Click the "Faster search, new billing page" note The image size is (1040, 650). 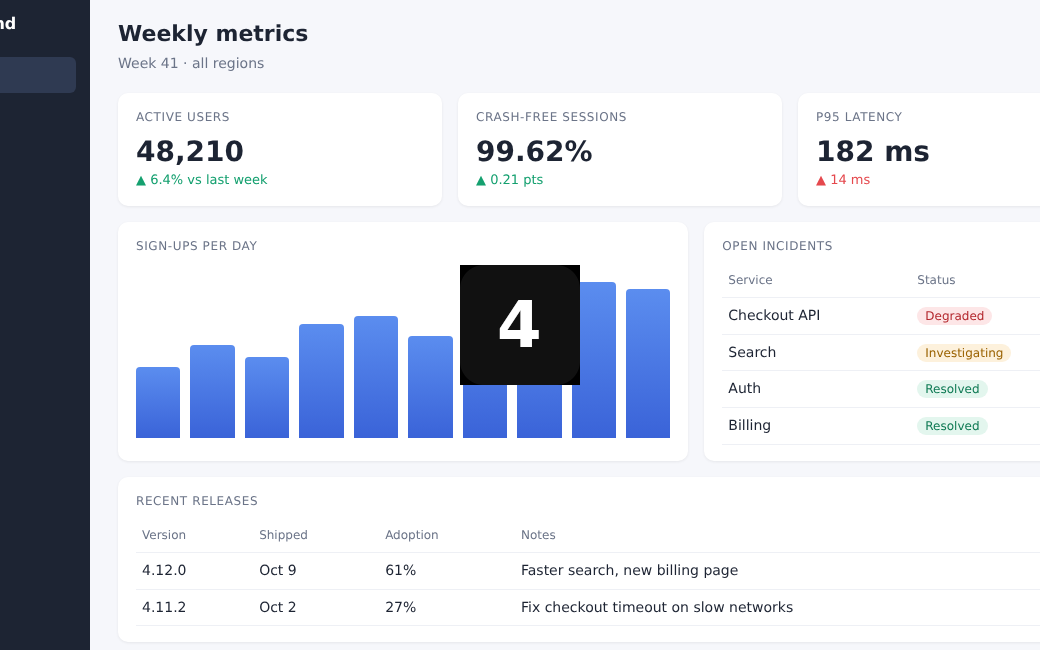629,570
